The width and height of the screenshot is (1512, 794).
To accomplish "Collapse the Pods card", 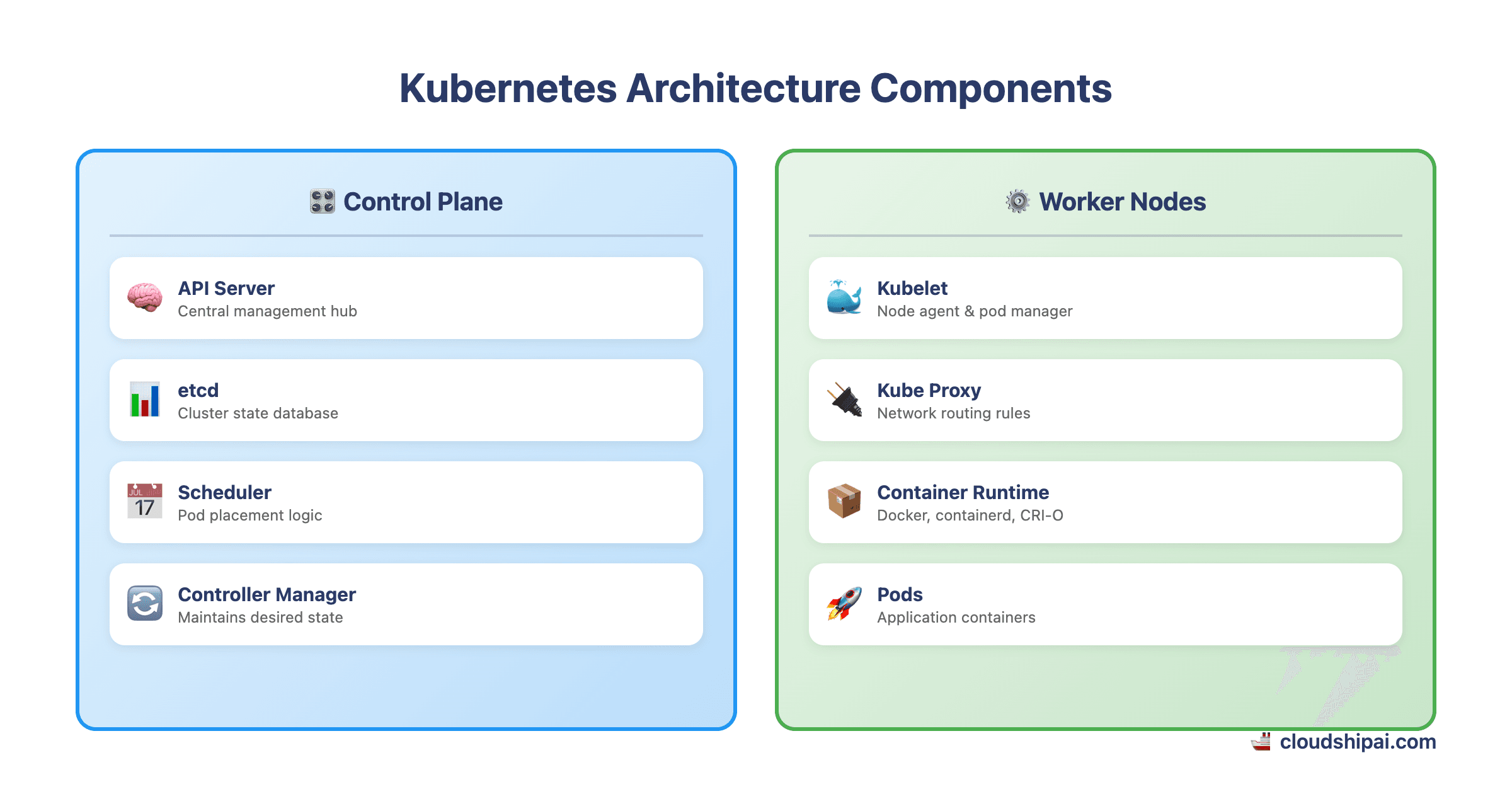I will [x=1106, y=604].
